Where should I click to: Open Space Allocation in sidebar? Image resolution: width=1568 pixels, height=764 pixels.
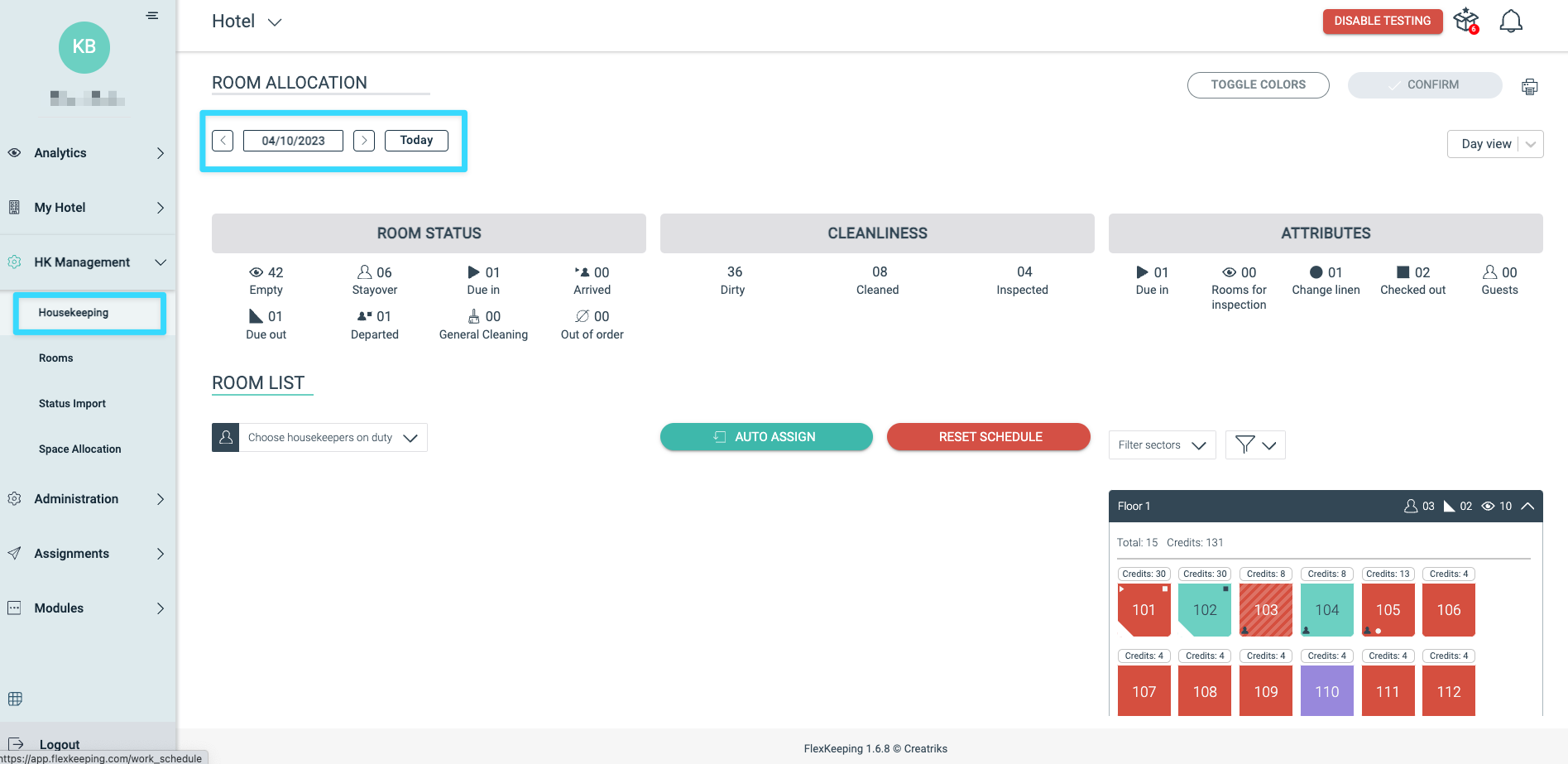(x=80, y=449)
